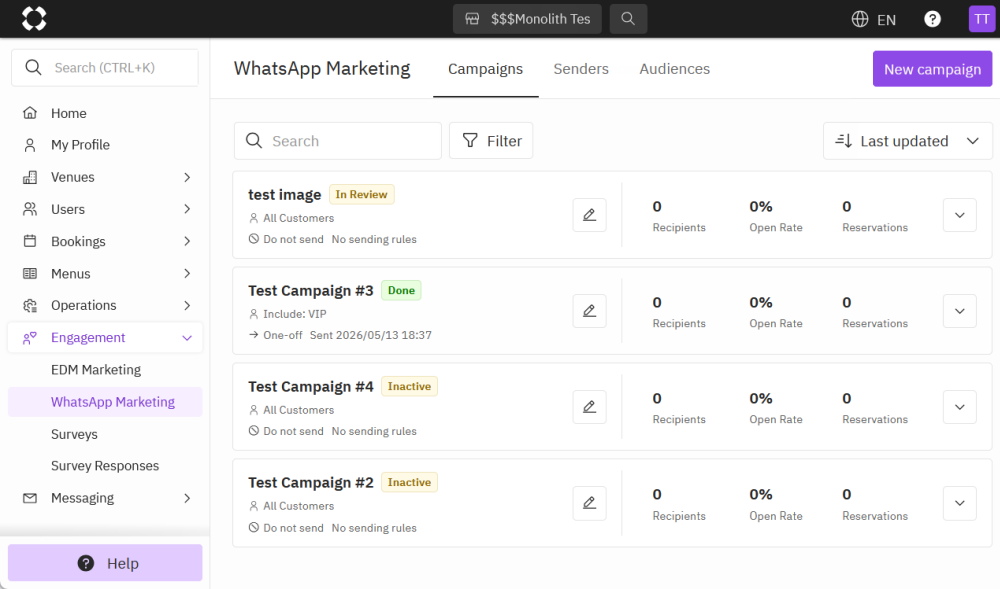Click the magnifier icon in the sidebar search
This screenshot has width=1000, height=589.
point(33,68)
